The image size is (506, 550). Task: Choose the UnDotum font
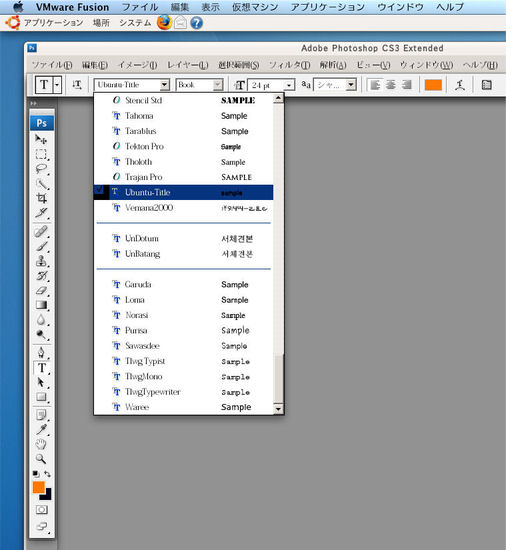tap(183, 239)
